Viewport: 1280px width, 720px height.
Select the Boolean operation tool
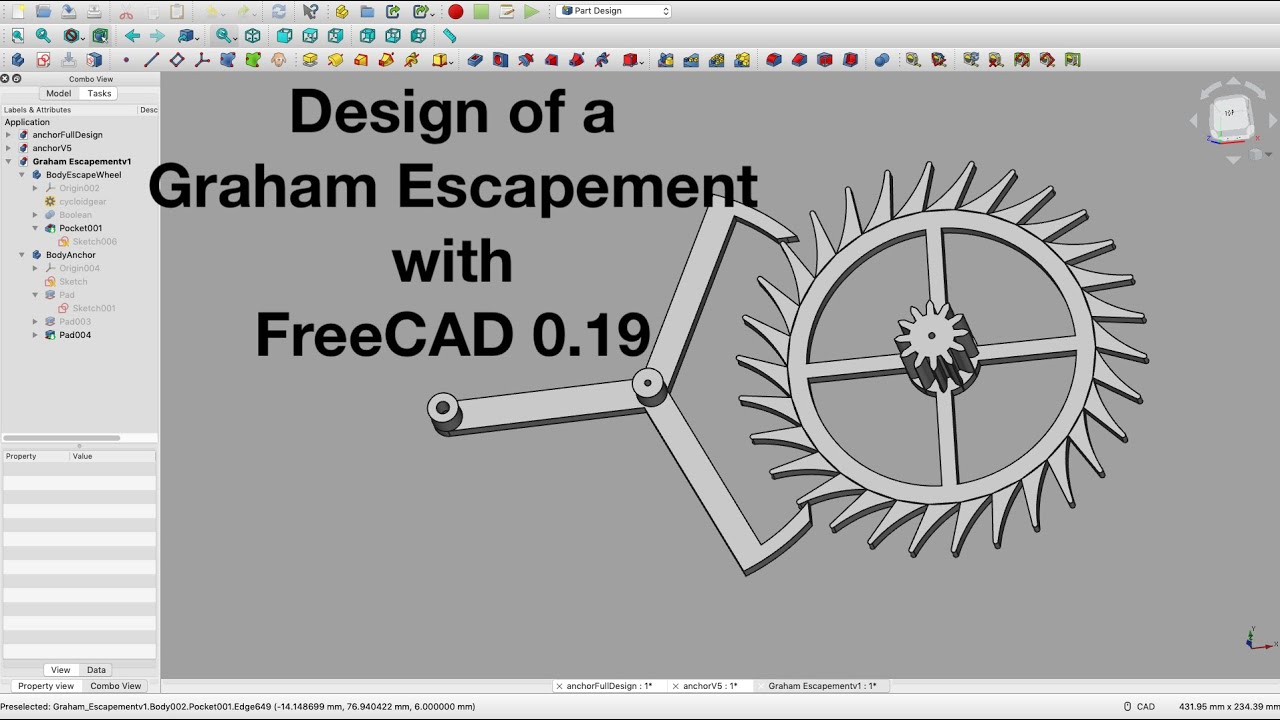pyautogui.click(x=881, y=60)
